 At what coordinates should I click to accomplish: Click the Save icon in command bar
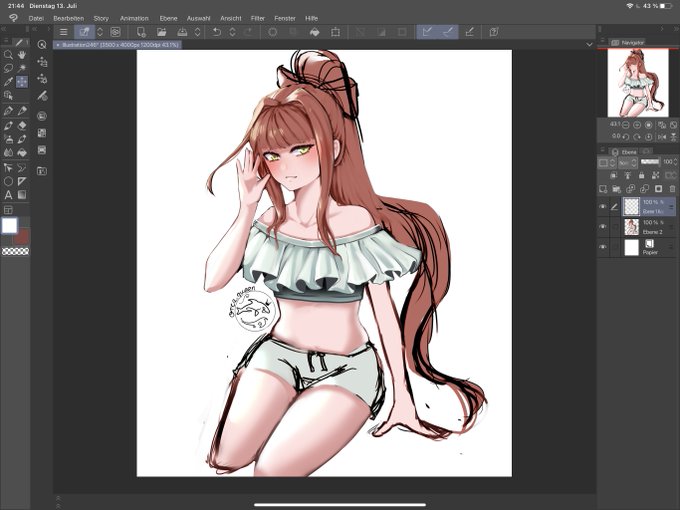pos(182,32)
